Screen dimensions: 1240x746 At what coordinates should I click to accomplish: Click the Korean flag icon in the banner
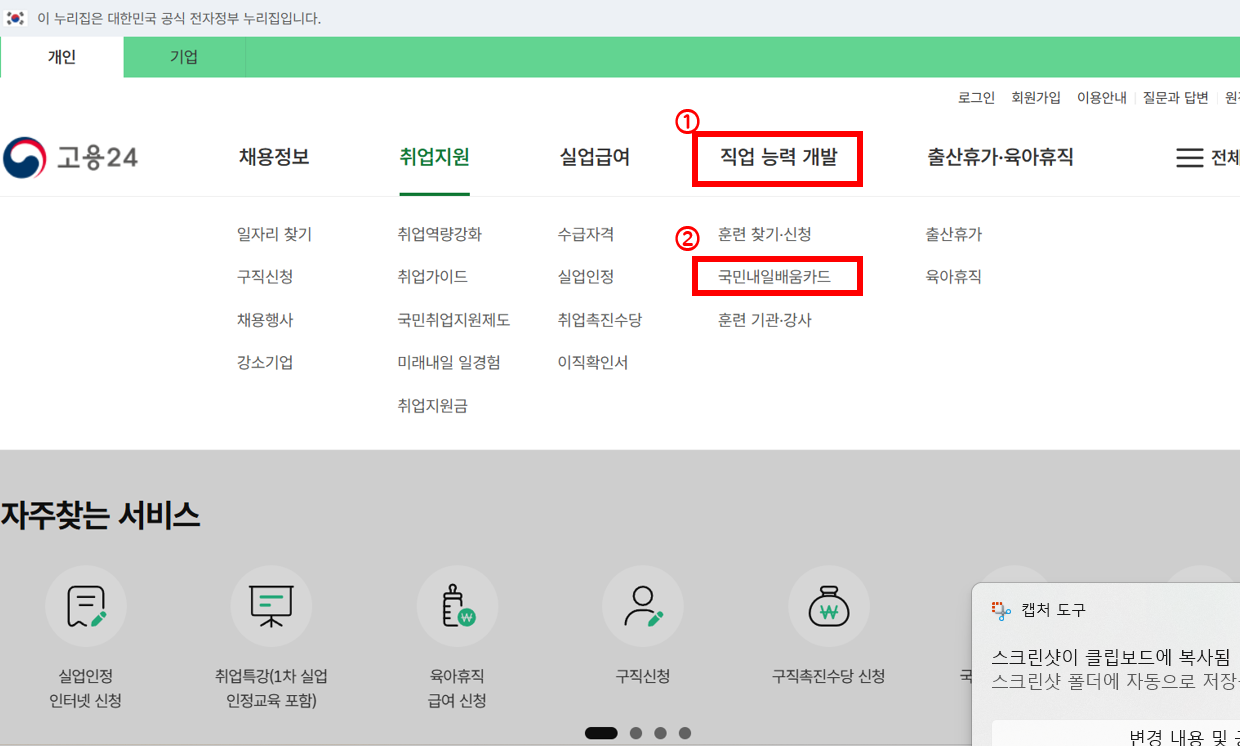[x=14, y=17]
